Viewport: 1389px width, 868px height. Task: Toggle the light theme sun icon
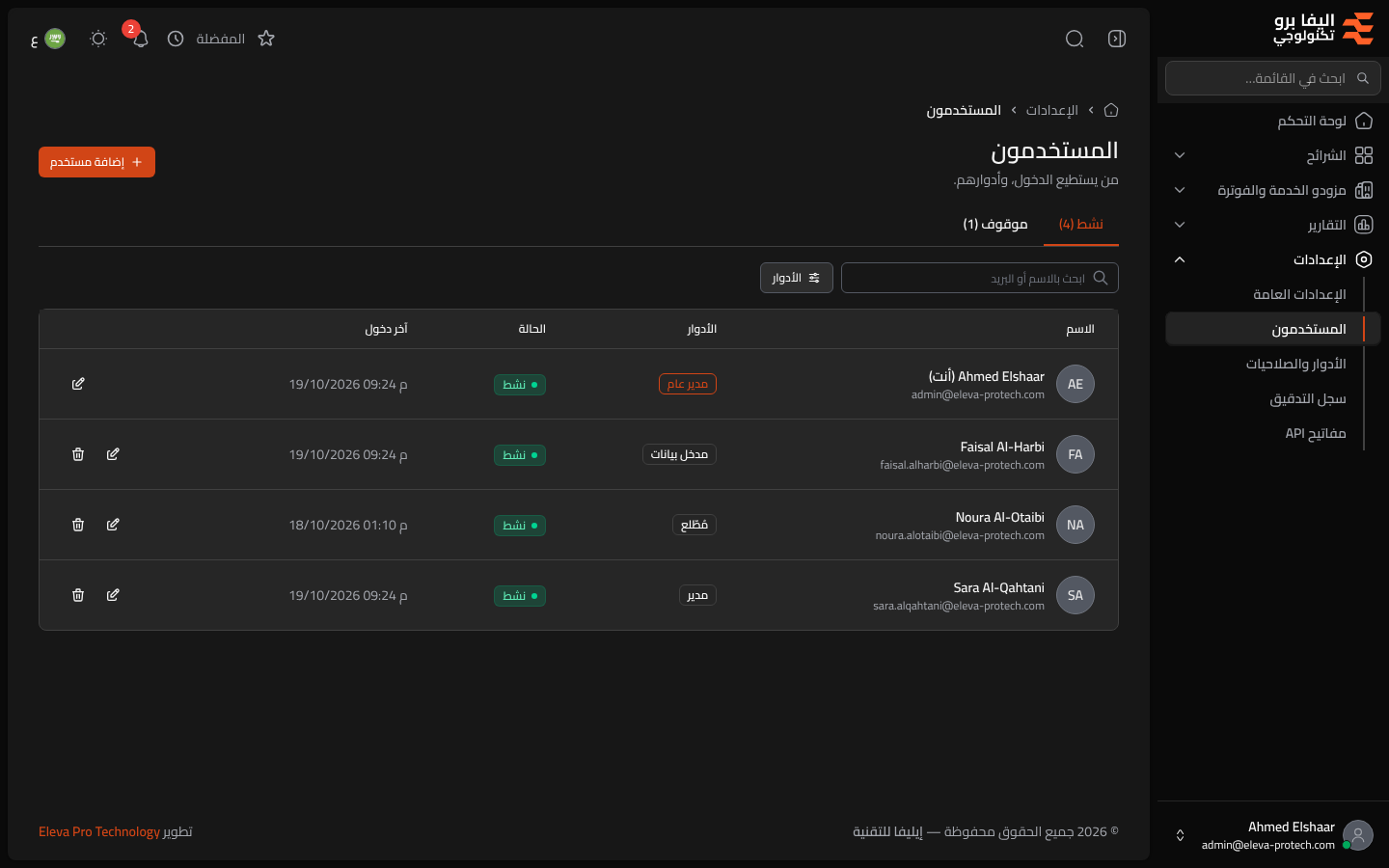pyautogui.click(x=98, y=39)
